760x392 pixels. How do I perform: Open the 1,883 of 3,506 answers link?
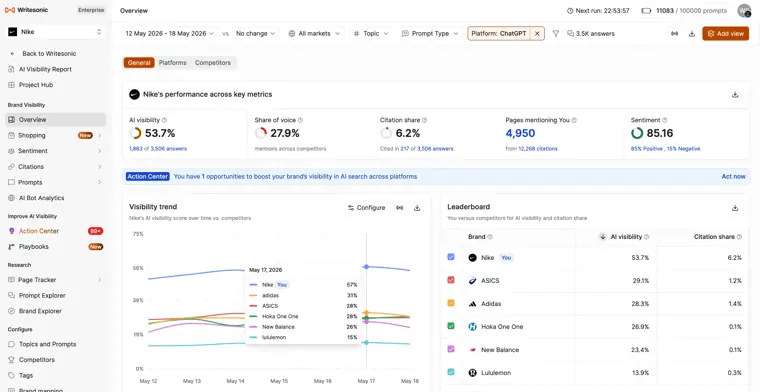click(x=158, y=149)
